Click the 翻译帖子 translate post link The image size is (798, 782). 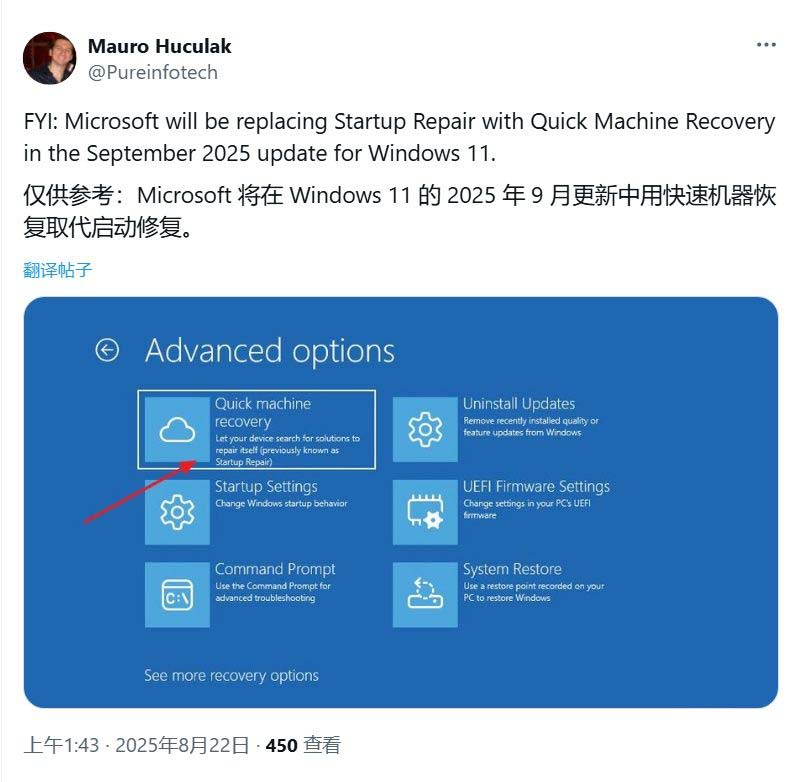pos(58,270)
